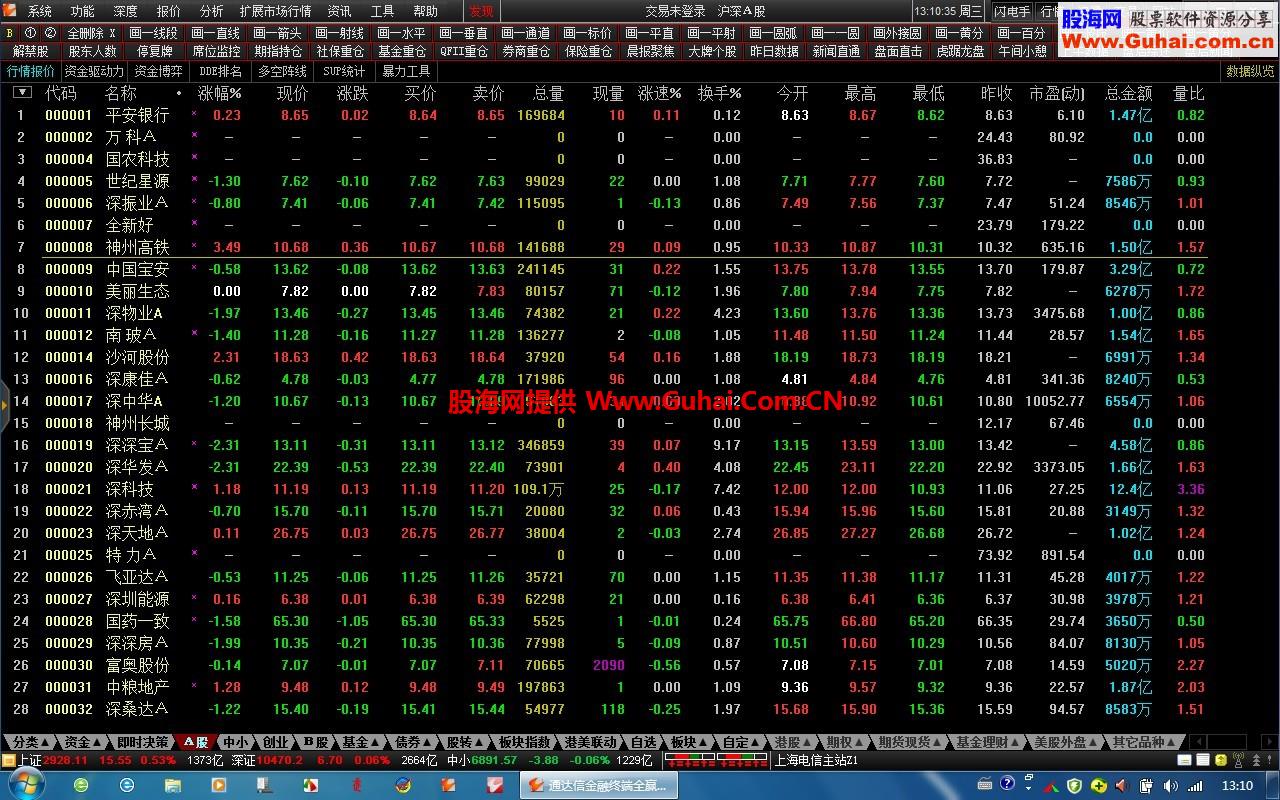
Task: Expand the 股转▲ bottom tab menu
Action: point(466,742)
